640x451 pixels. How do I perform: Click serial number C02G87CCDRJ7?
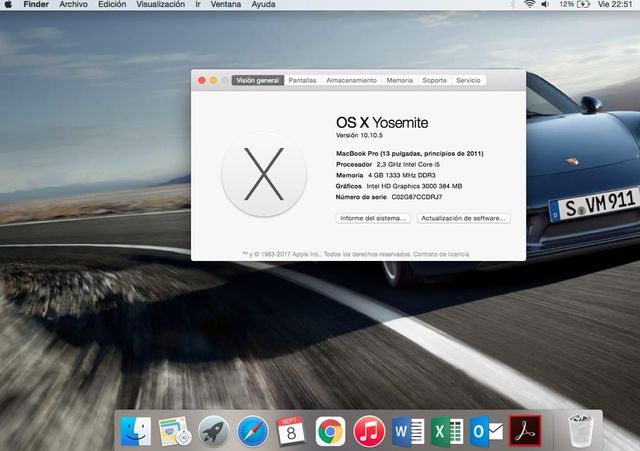pyautogui.click(x=417, y=197)
